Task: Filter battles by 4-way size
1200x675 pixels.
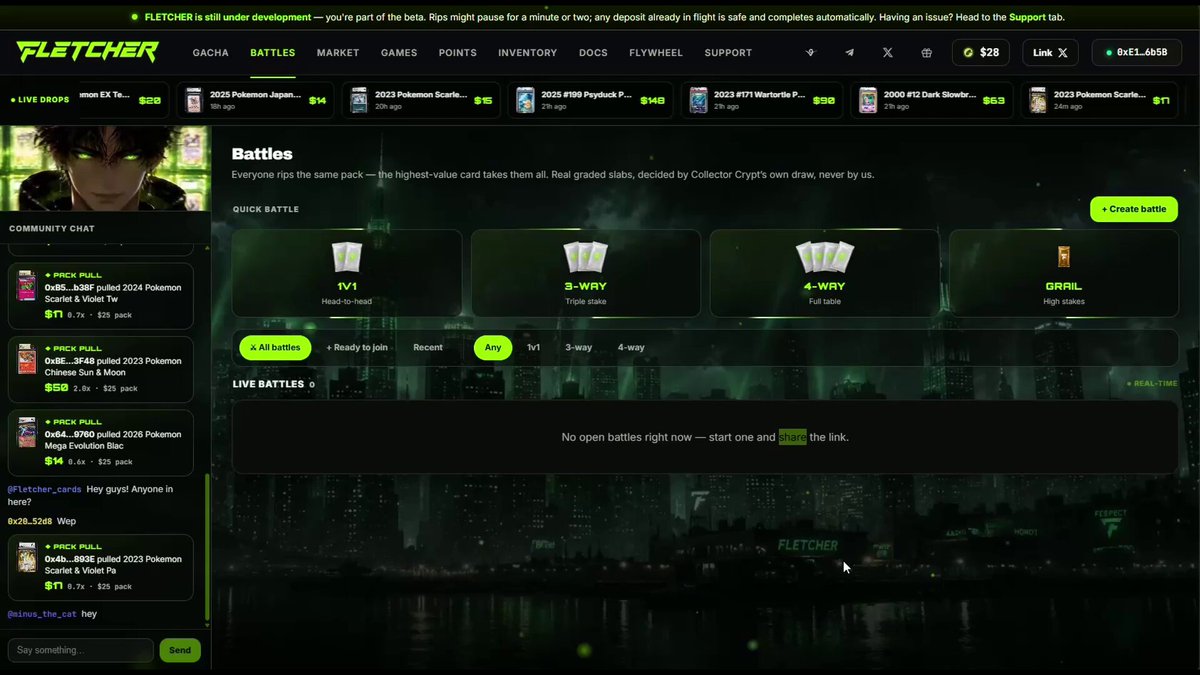Action: [631, 347]
